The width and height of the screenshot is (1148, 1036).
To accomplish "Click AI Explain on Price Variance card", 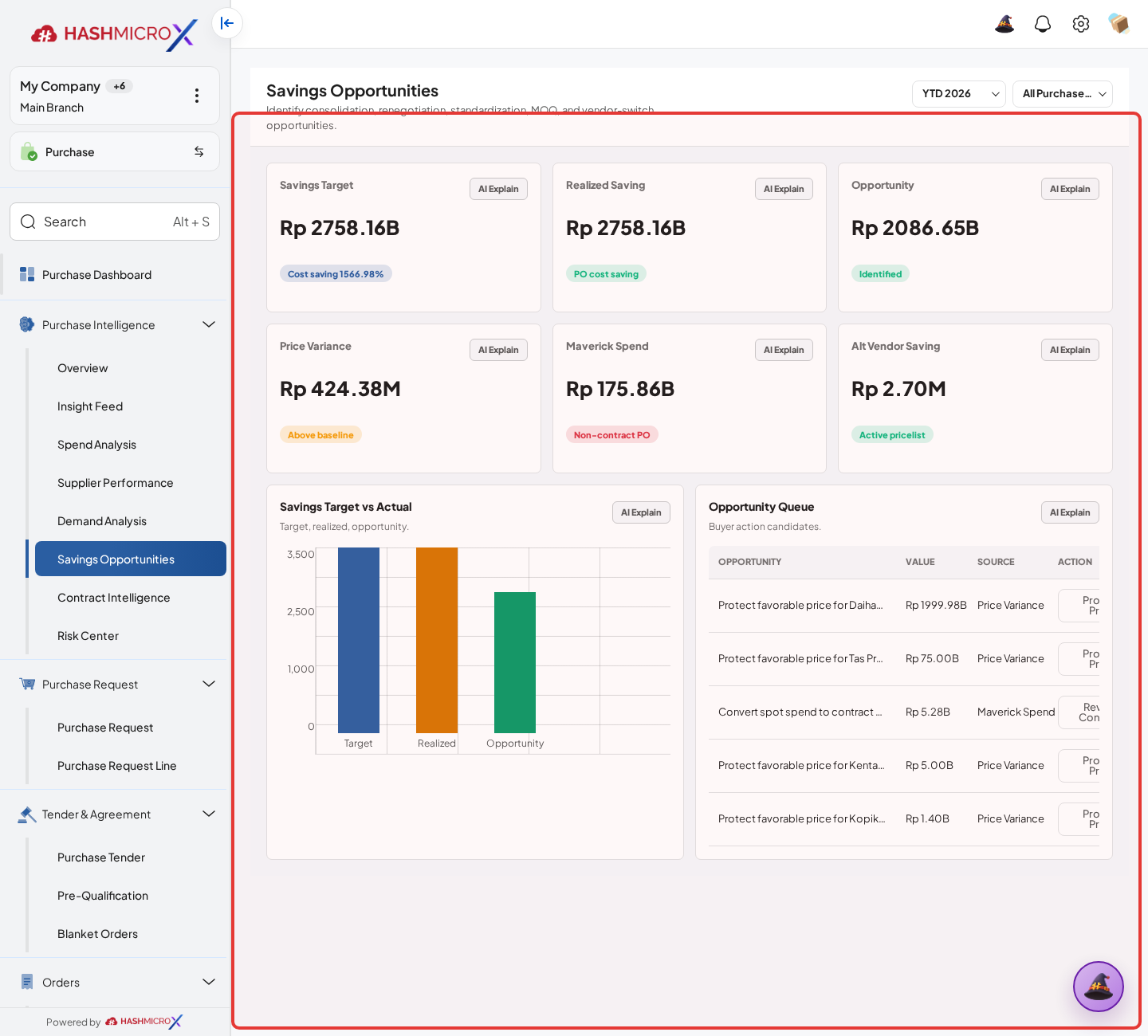I will [498, 350].
